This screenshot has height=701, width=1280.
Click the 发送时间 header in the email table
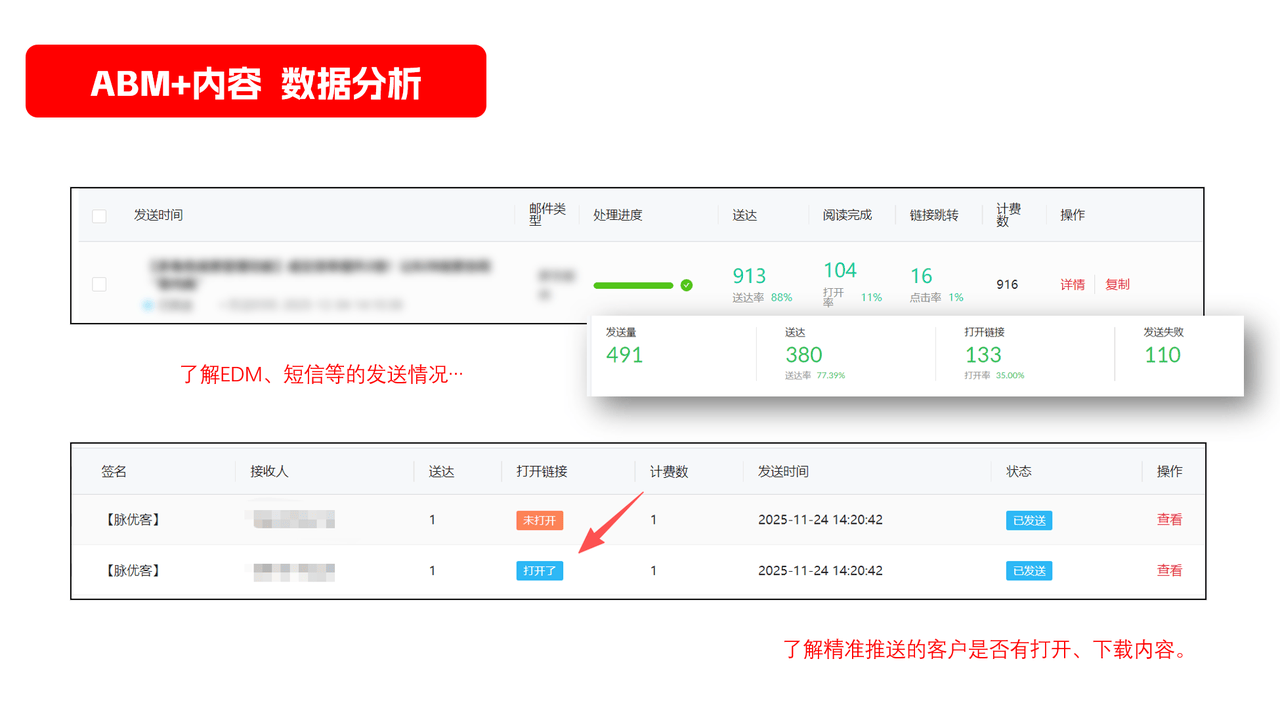pos(158,215)
